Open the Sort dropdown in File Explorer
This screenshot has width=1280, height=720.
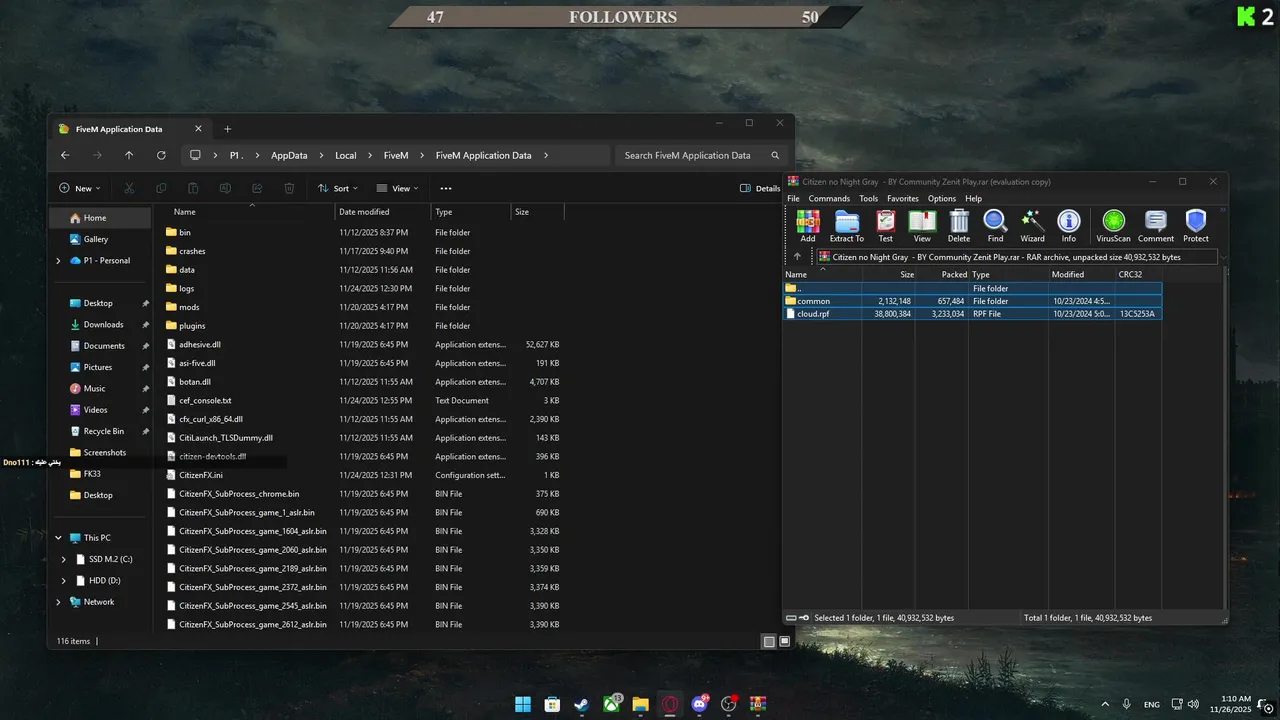[338, 188]
